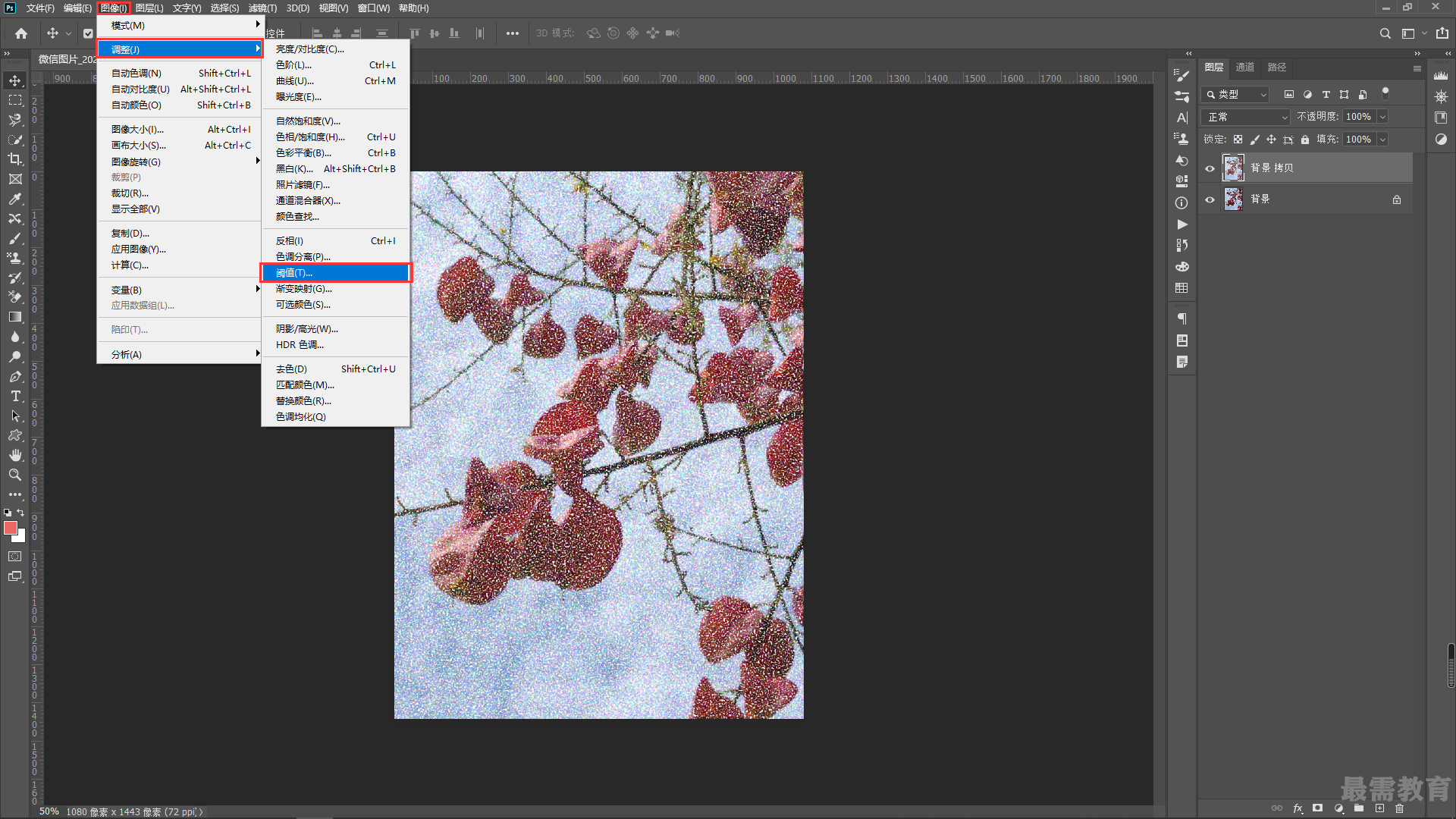Open fill 填充 dropdown arrow

pos(1382,140)
